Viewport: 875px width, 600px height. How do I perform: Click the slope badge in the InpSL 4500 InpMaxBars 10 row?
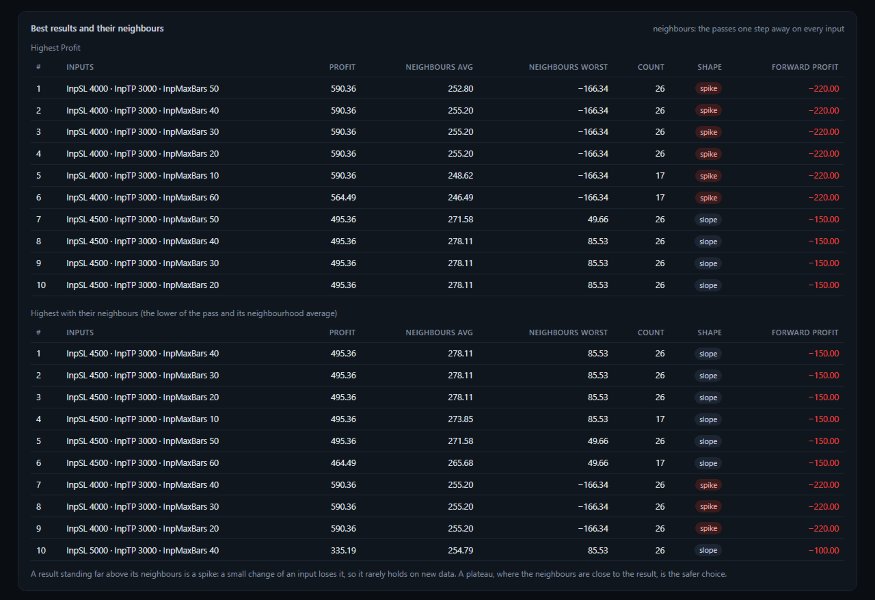(x=708, y=419)
